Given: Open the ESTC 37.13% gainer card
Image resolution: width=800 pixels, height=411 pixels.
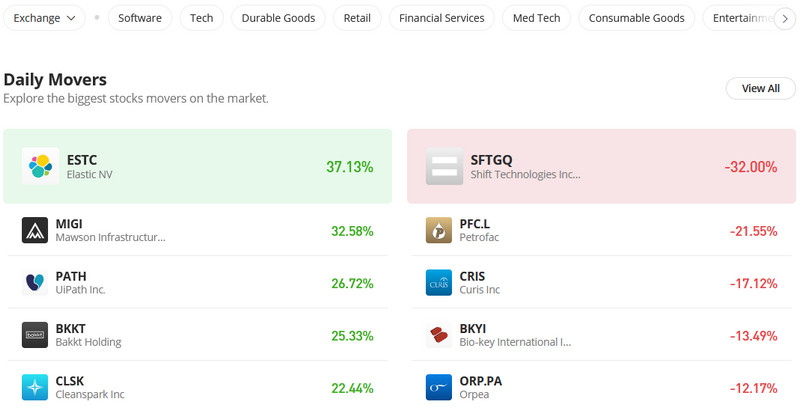Looking at the screenshot, I should tap(198, 167).
